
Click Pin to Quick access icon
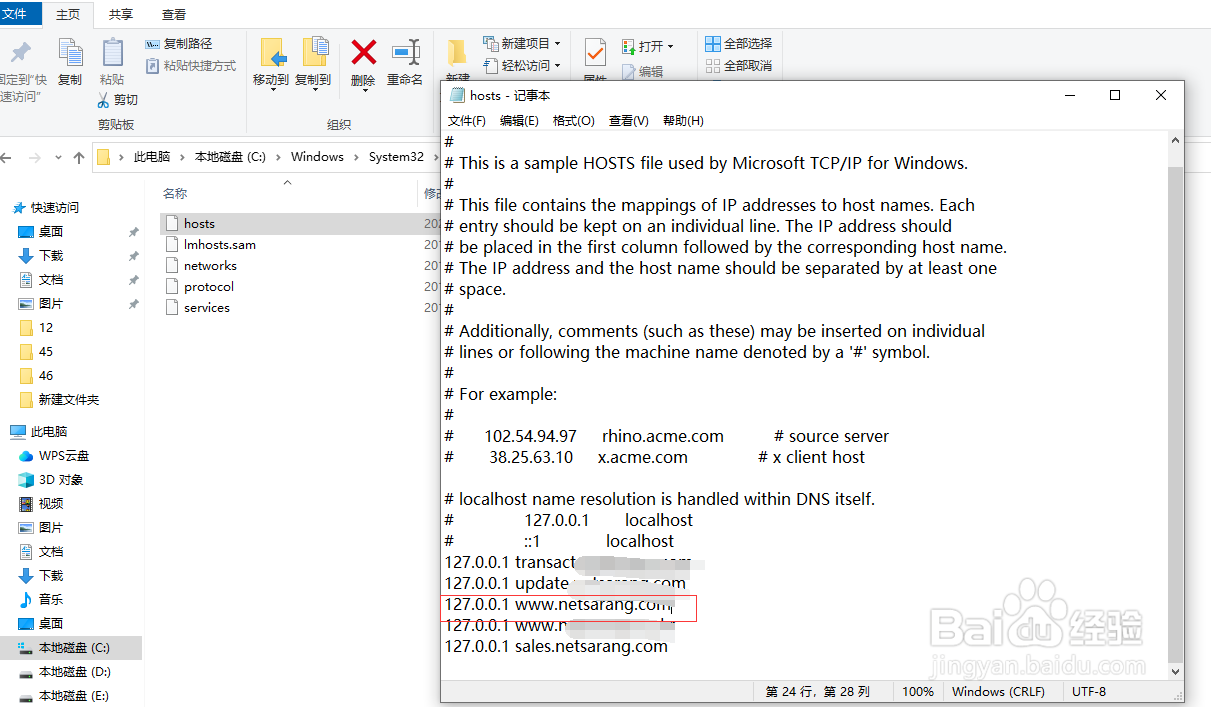pyautogui.click(x=19, y=52)
